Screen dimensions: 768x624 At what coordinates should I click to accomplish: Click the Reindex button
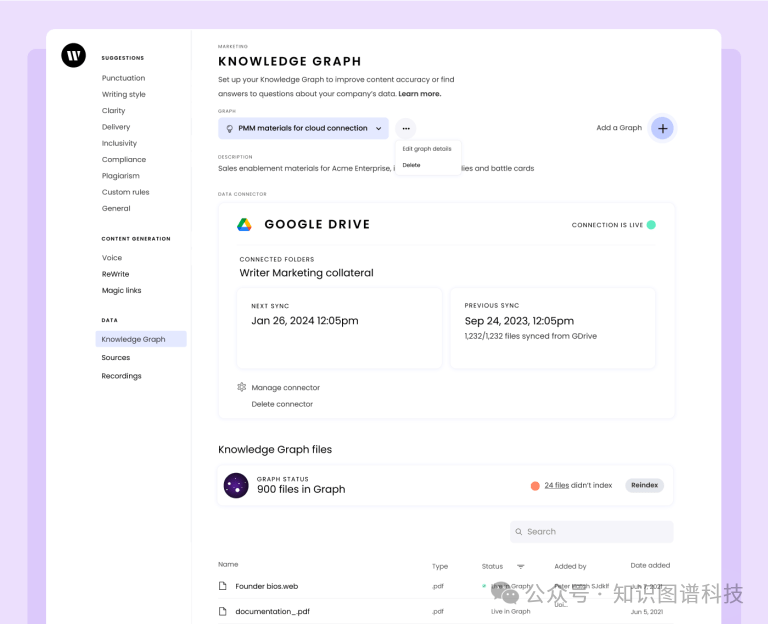click(645, 485)
